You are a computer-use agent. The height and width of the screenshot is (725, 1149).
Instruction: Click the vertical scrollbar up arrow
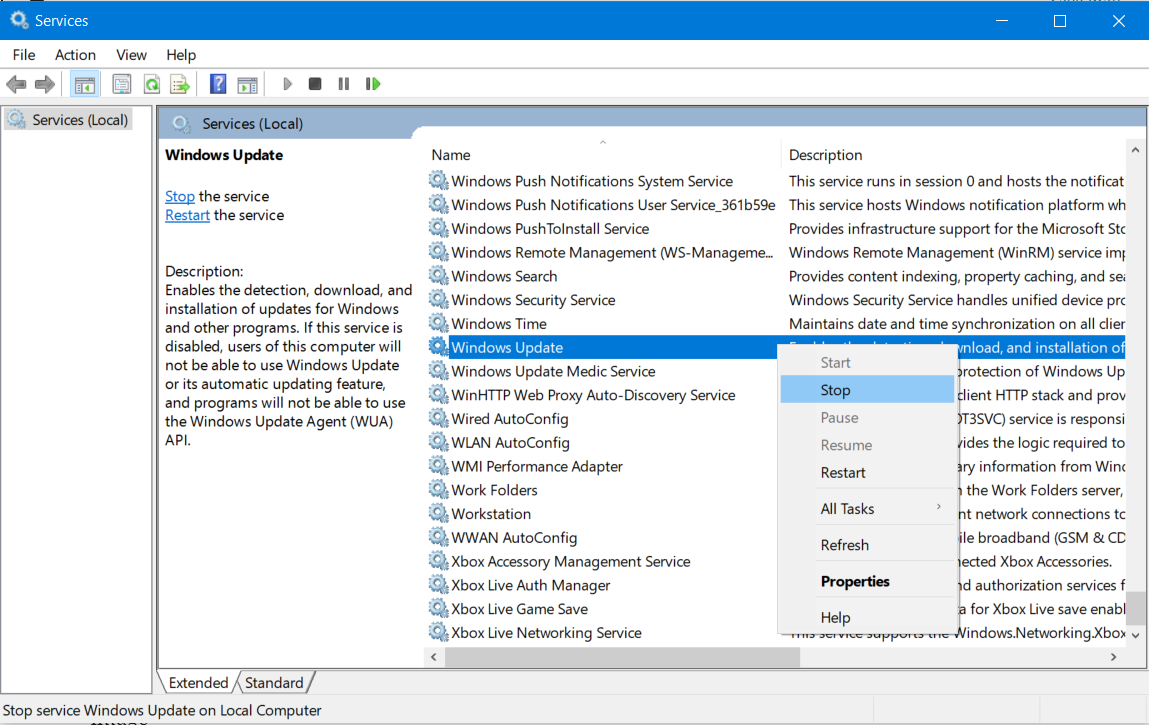1135,150
